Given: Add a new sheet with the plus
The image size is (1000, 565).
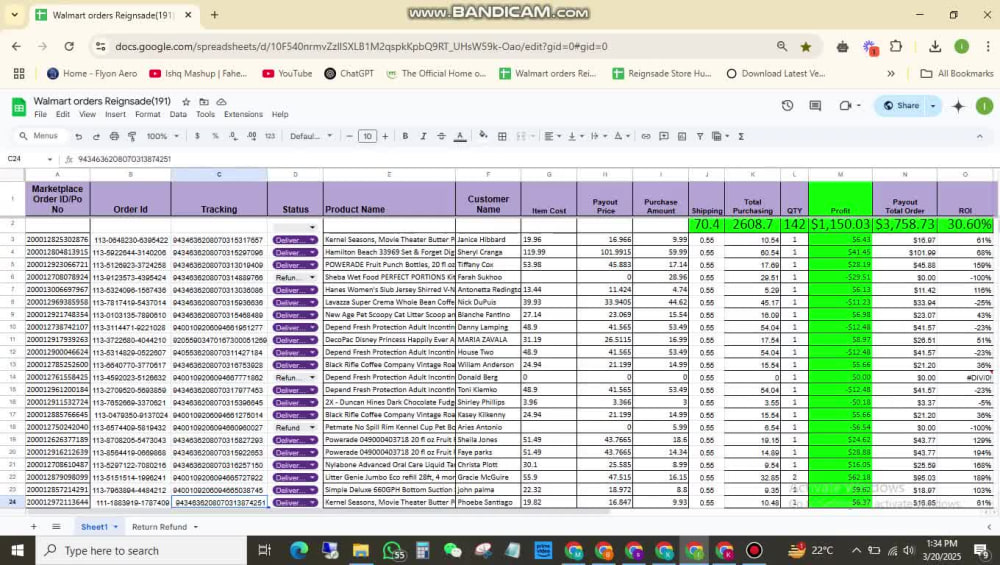Looking at the screenshot, I should point(33,527).
